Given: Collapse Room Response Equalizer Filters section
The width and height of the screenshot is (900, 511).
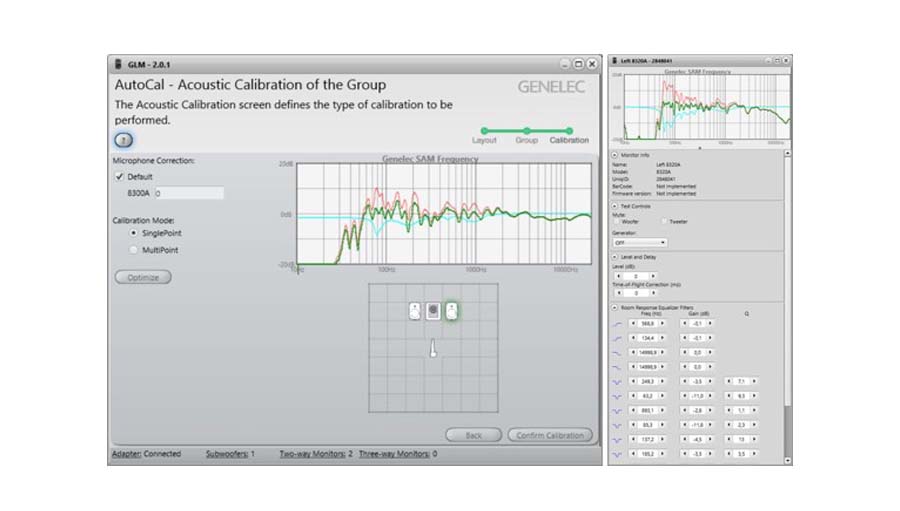Looking at the screenshot, I should 615,308.
